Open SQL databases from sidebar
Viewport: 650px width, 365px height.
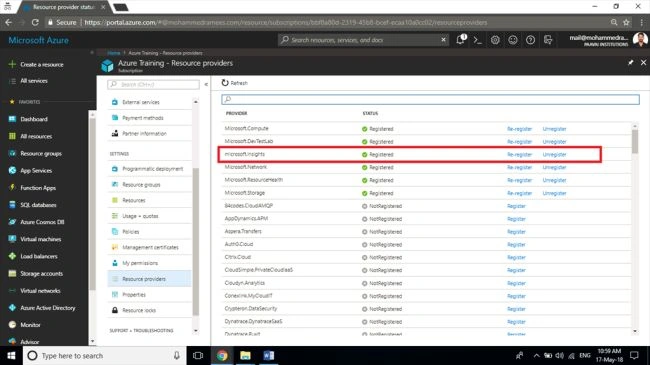click(38, 205)
